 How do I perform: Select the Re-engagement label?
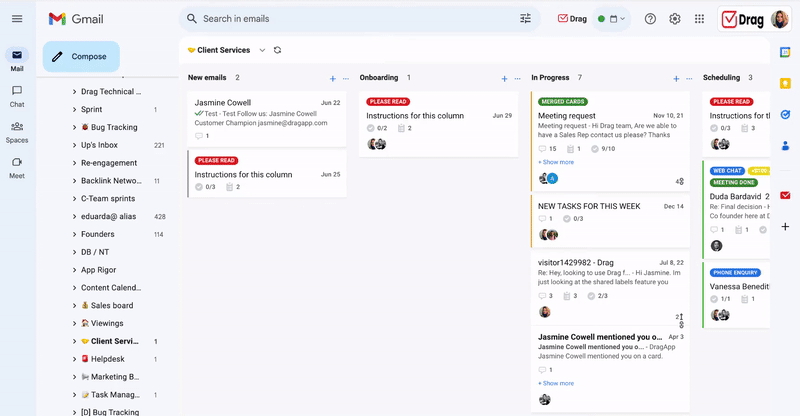[x=109, y=163]
